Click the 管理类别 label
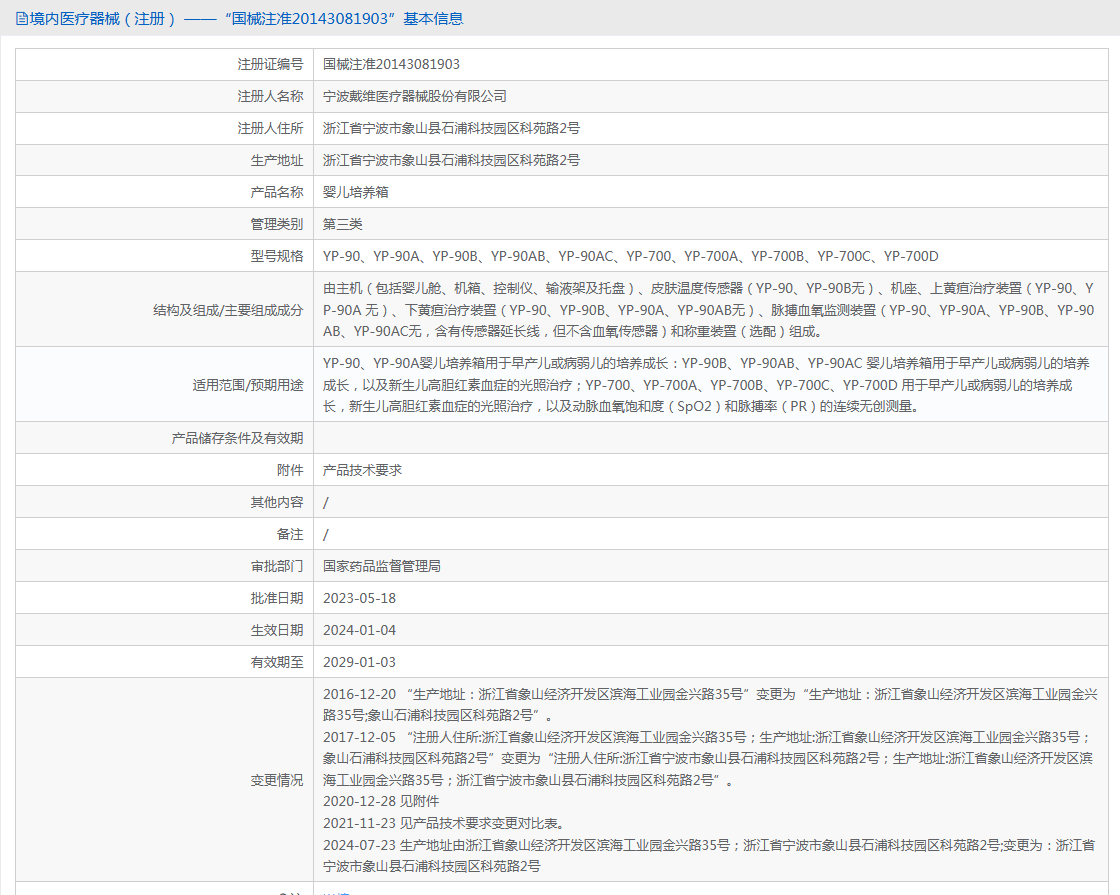Image resolution: width=1120 pixels, height=895 pixels. 276,224
